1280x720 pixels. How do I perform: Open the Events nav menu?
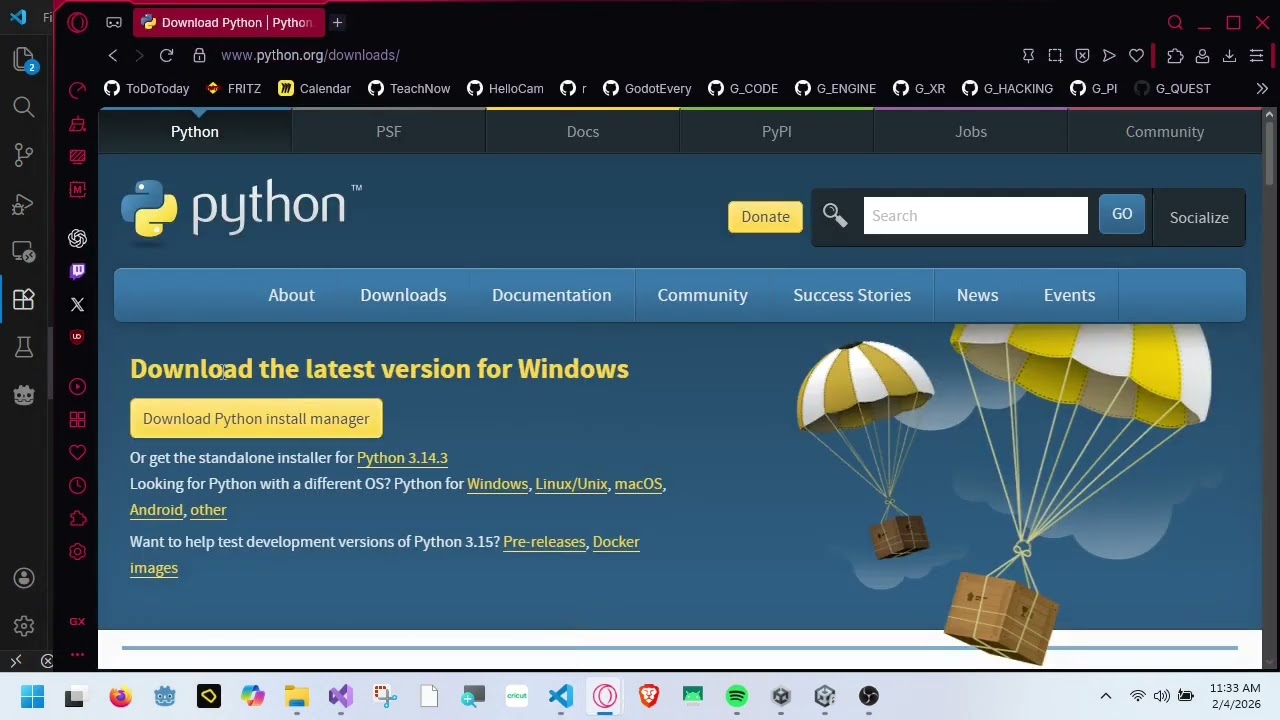[x=1069, y=295]
